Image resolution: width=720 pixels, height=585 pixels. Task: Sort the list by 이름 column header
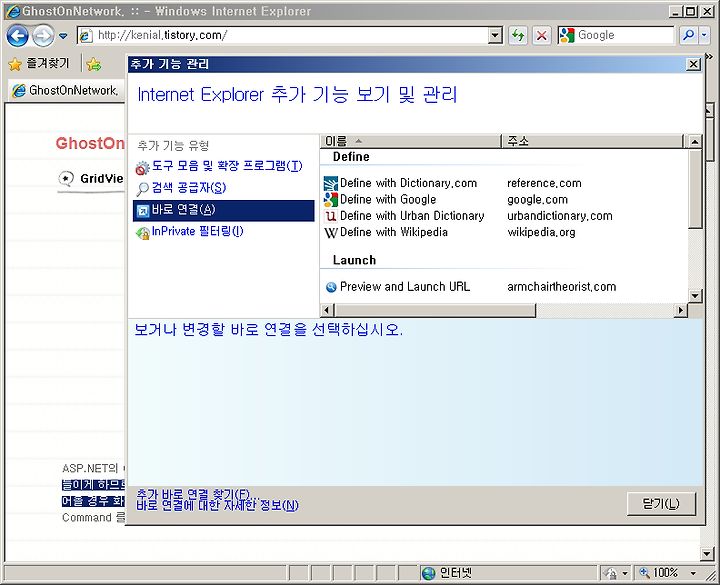coord(410,141)
